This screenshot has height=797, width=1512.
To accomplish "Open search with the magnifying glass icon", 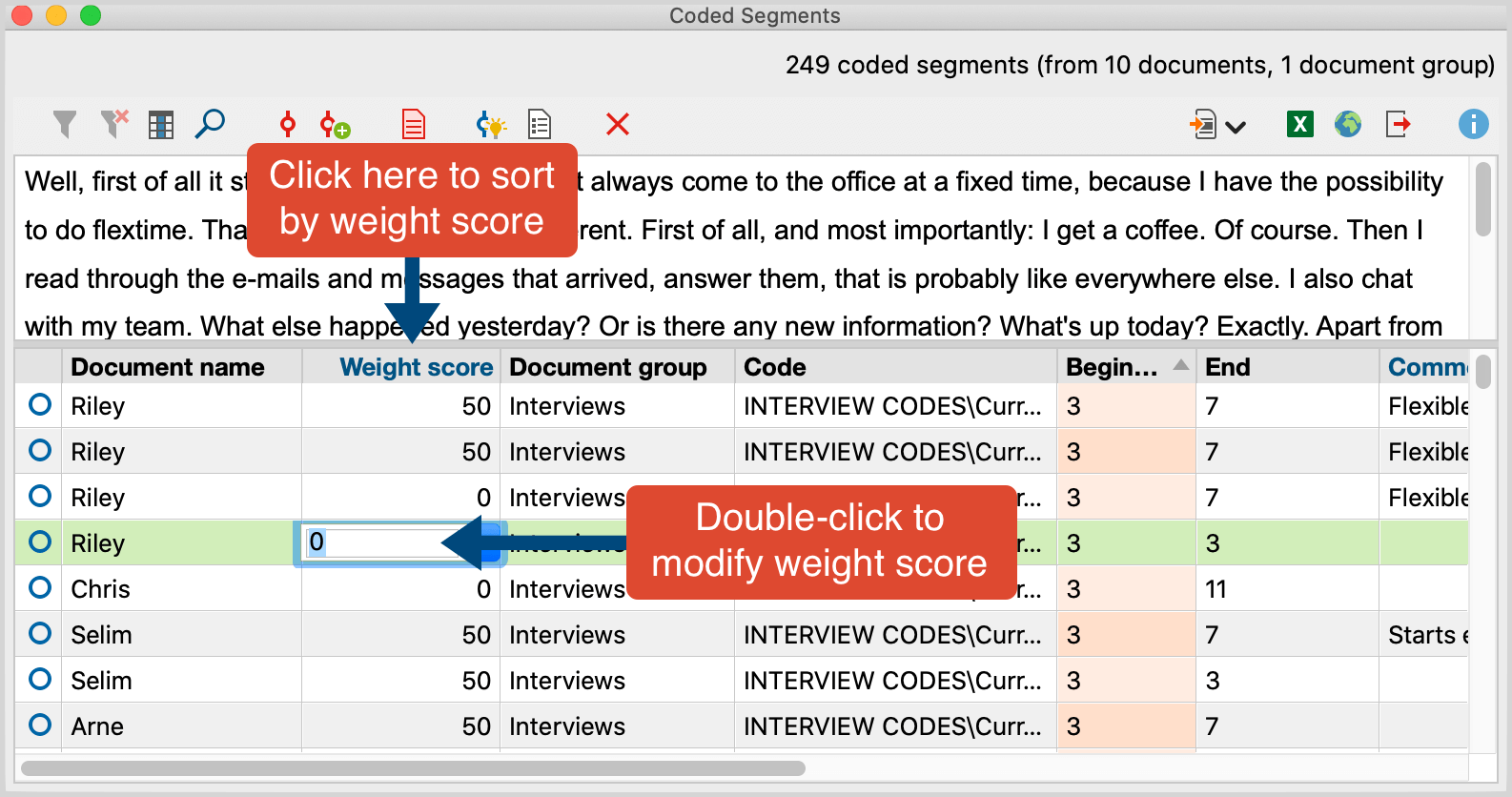I will [210, 124].
